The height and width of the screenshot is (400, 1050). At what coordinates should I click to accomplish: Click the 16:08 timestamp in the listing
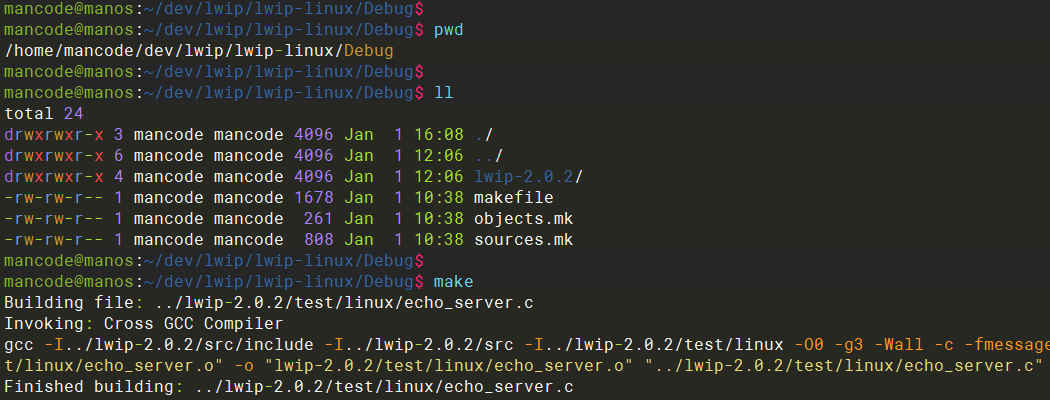(x=443, y=135)
